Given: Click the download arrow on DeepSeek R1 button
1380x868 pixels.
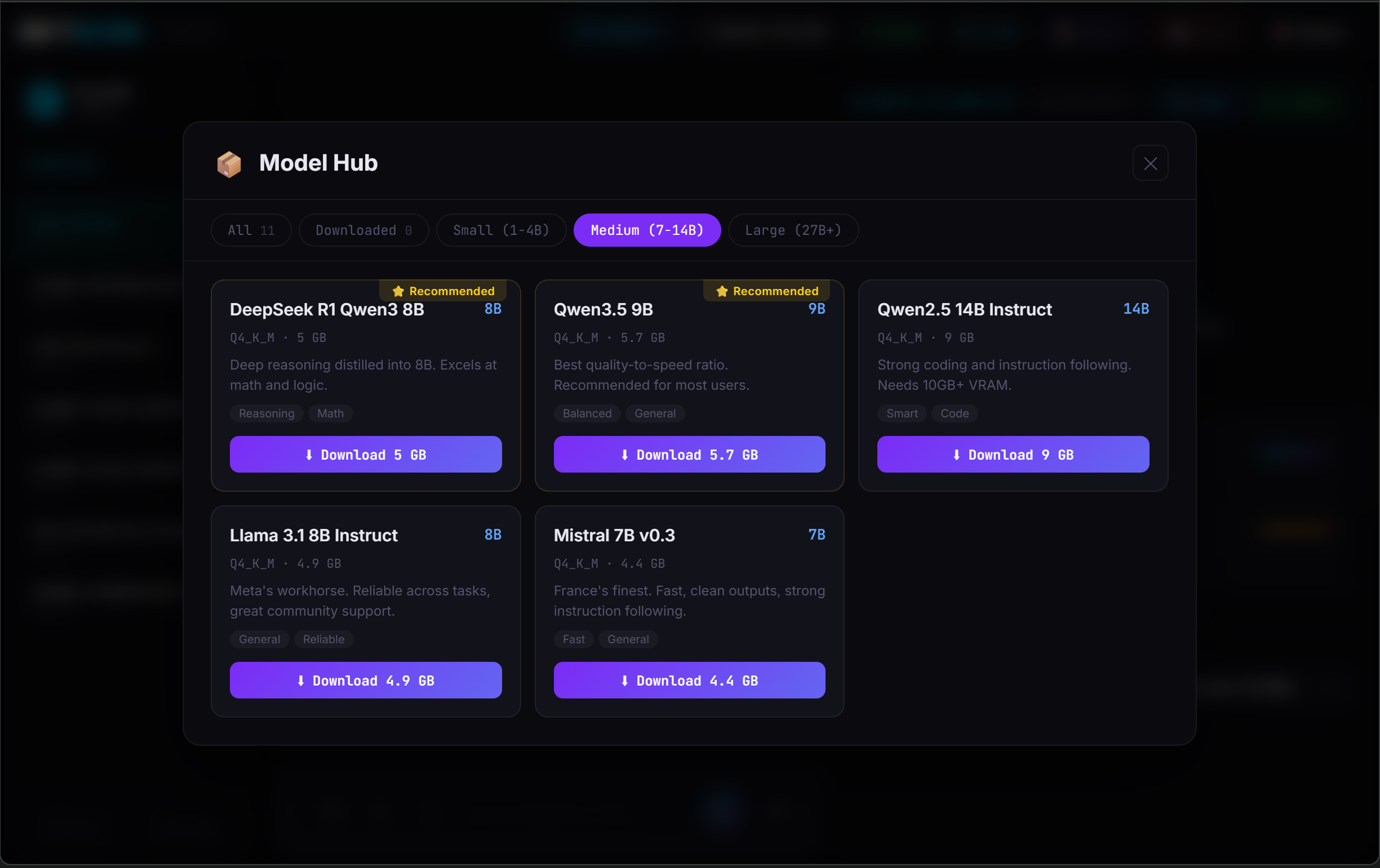Looking at the screenshot, I should (309, 455).
